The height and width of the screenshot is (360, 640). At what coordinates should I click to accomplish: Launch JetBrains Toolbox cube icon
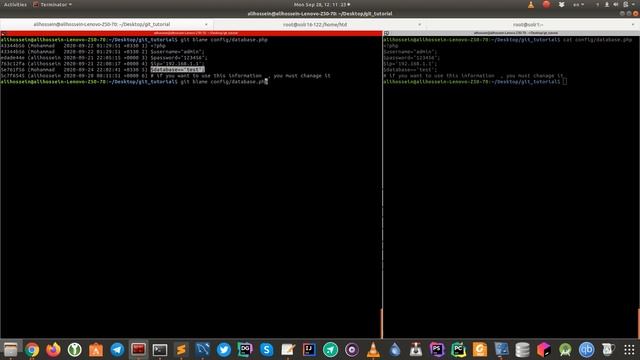544,350
